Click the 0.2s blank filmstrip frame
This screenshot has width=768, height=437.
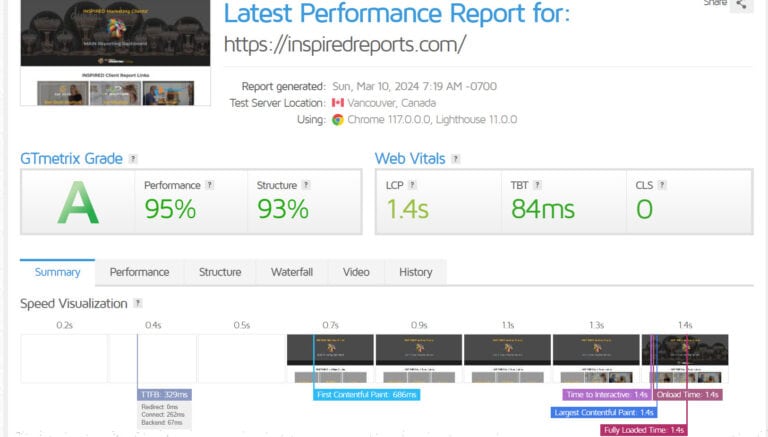[x=64, y=359]
